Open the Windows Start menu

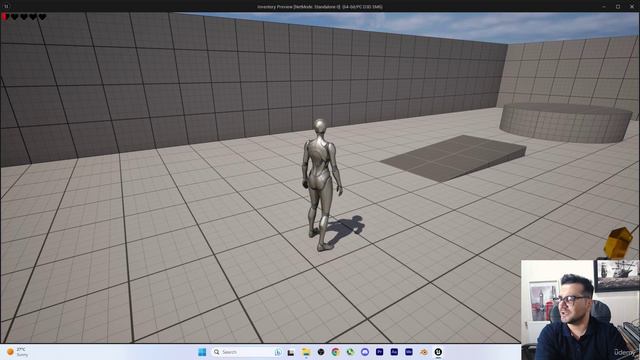(x=202, y=352)
